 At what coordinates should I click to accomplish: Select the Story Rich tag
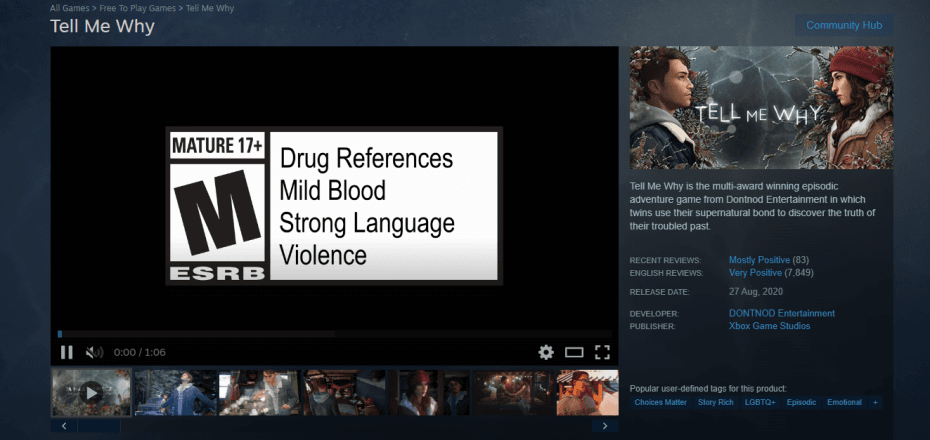715,402
